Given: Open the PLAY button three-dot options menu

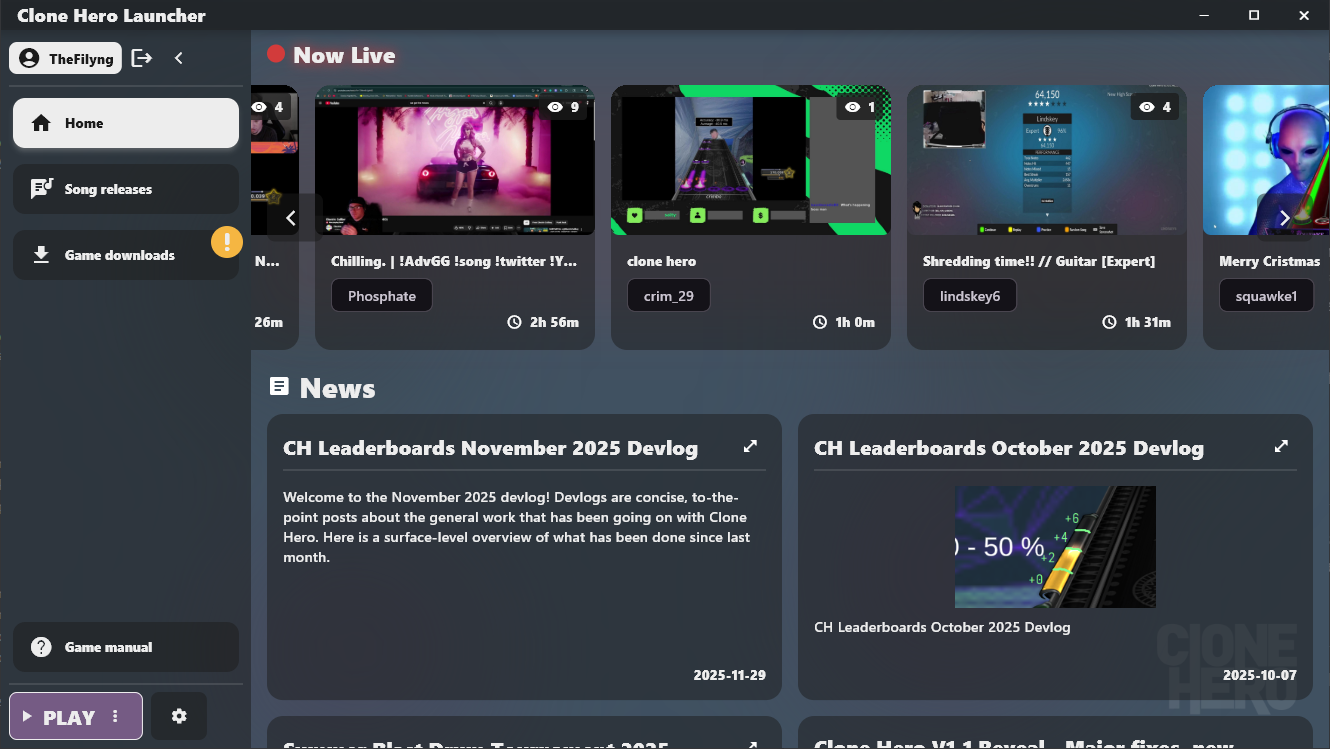Looking at the screenshot, I should coord(116,716).
